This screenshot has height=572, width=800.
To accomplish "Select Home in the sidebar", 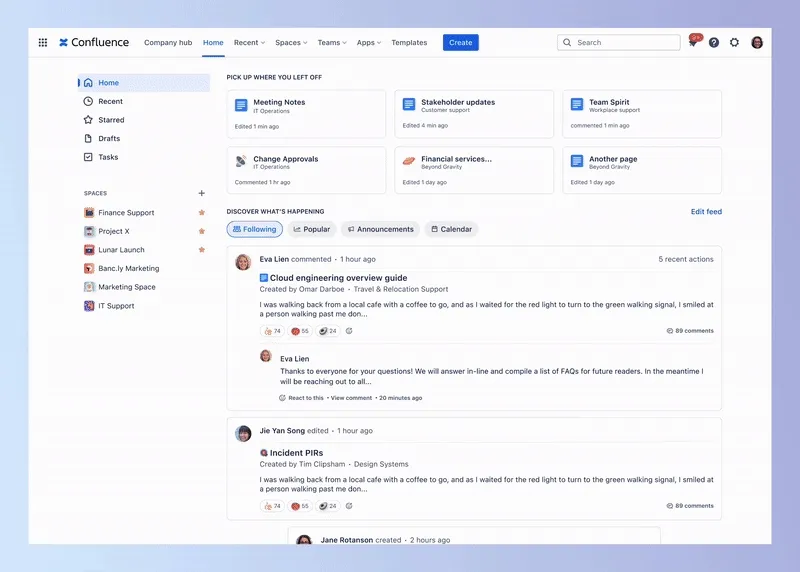I will 144,83.
